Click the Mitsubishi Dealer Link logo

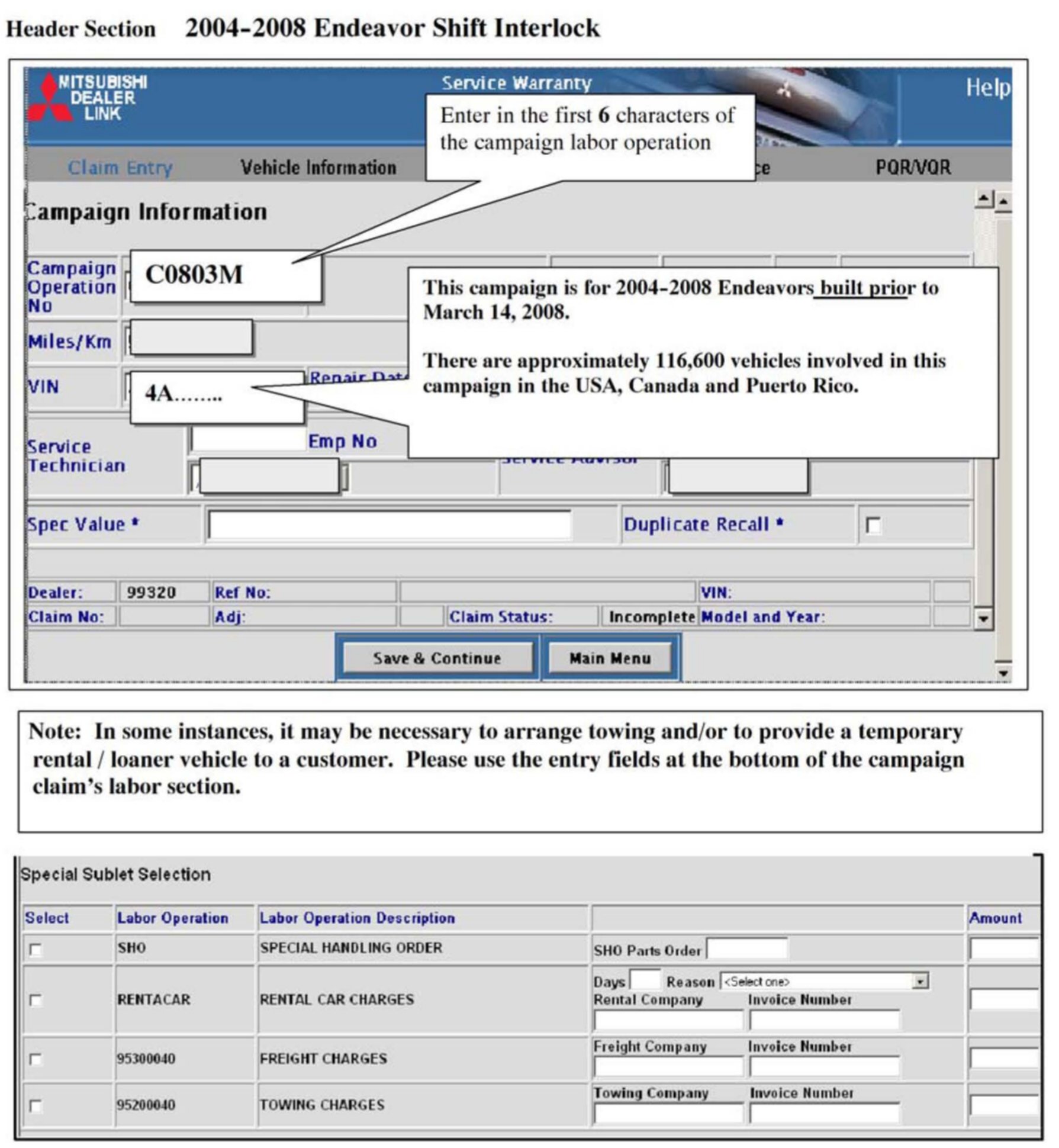(x=89, y=98)
